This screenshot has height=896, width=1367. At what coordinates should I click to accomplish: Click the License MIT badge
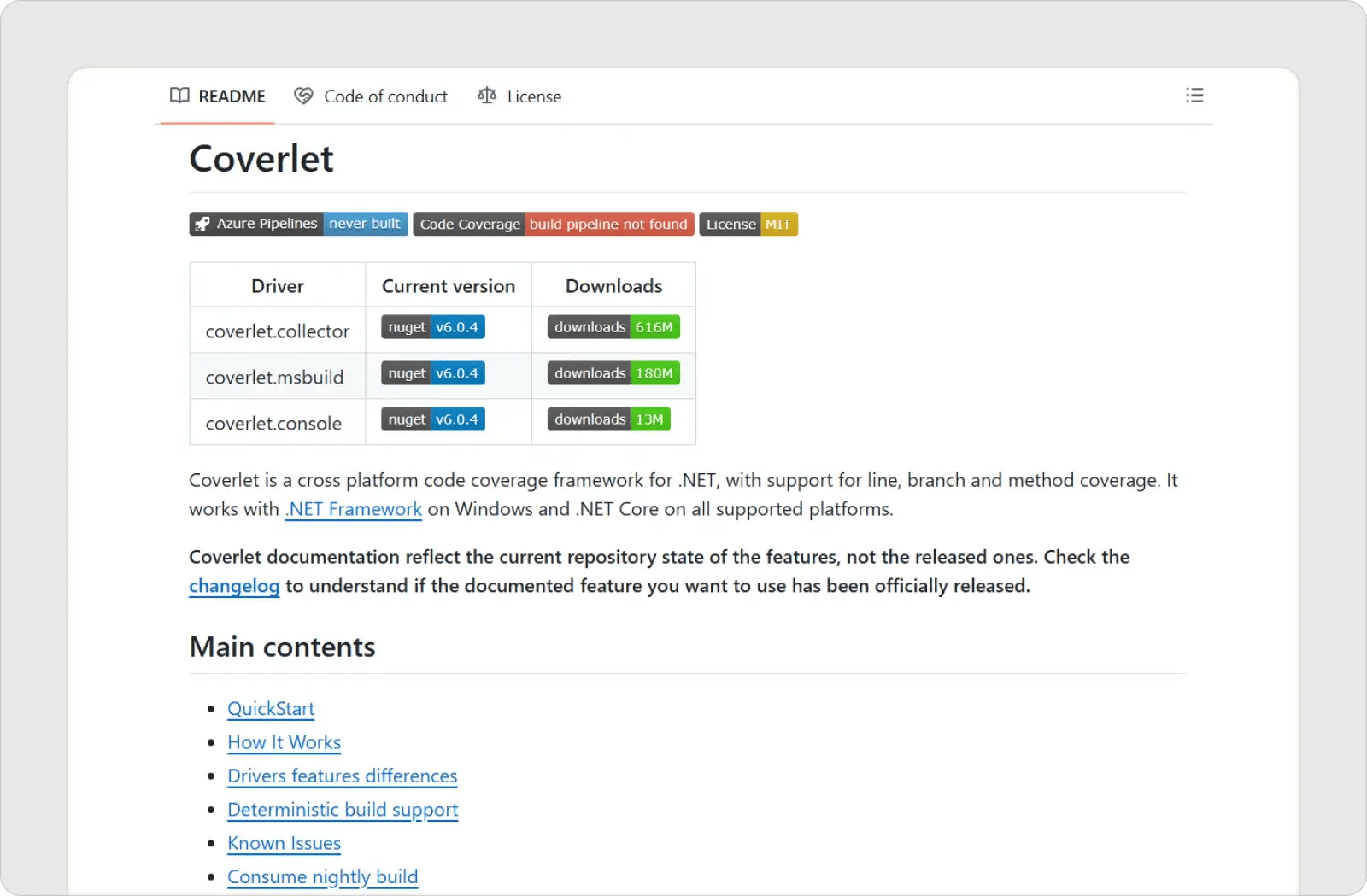[x=748, y=224]
